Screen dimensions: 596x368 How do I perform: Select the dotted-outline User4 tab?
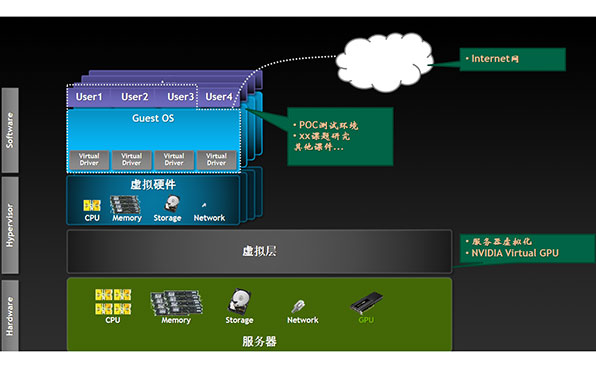(219, 97)
